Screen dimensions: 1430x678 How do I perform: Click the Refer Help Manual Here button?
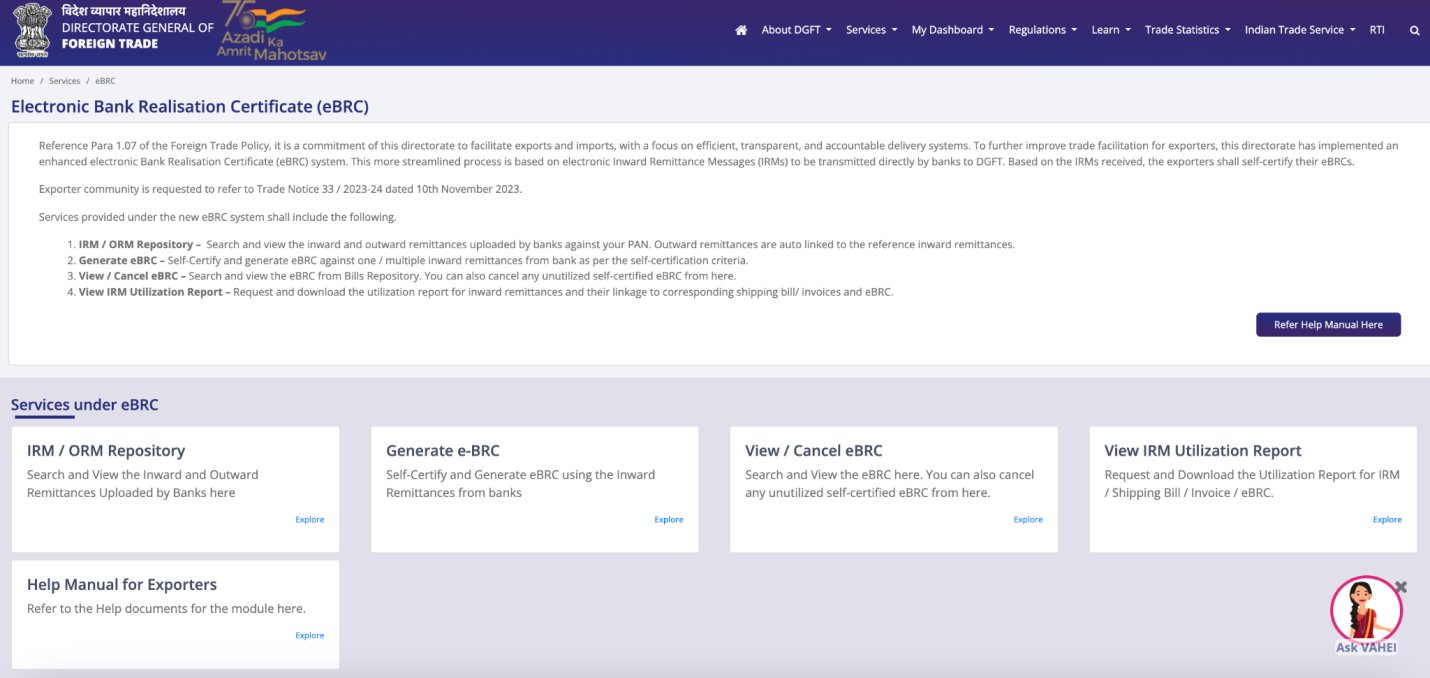(x=1328, y=325)
